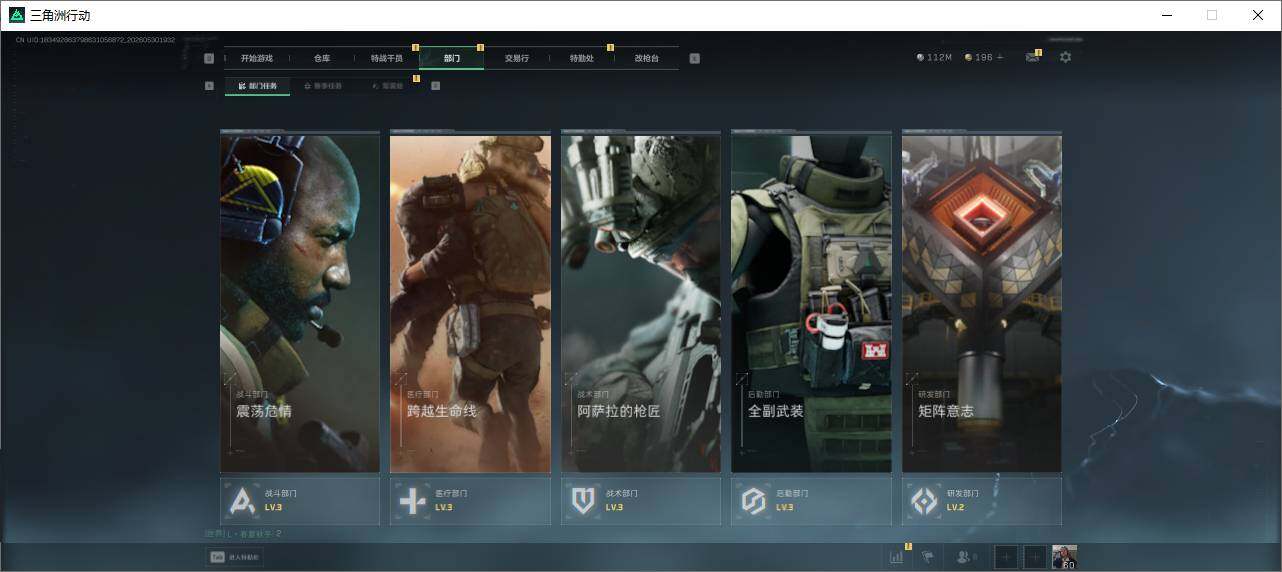This screenshot has height=572, width=1282.
Task: Click the title 矩阵意志 on last card
Action: pos(946,411)
